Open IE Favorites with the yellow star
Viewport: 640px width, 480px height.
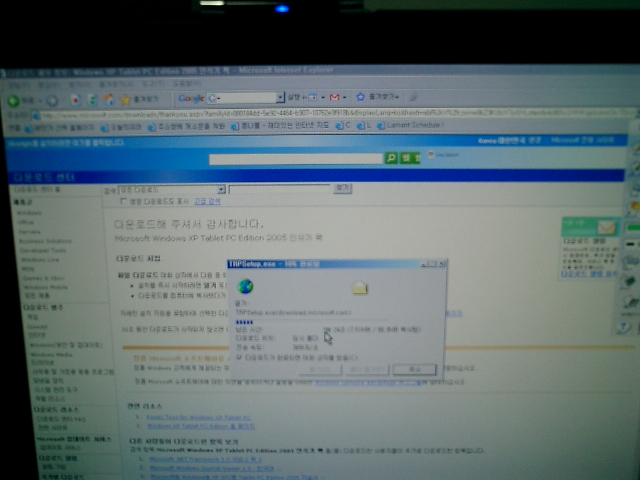tap(125, 99)
